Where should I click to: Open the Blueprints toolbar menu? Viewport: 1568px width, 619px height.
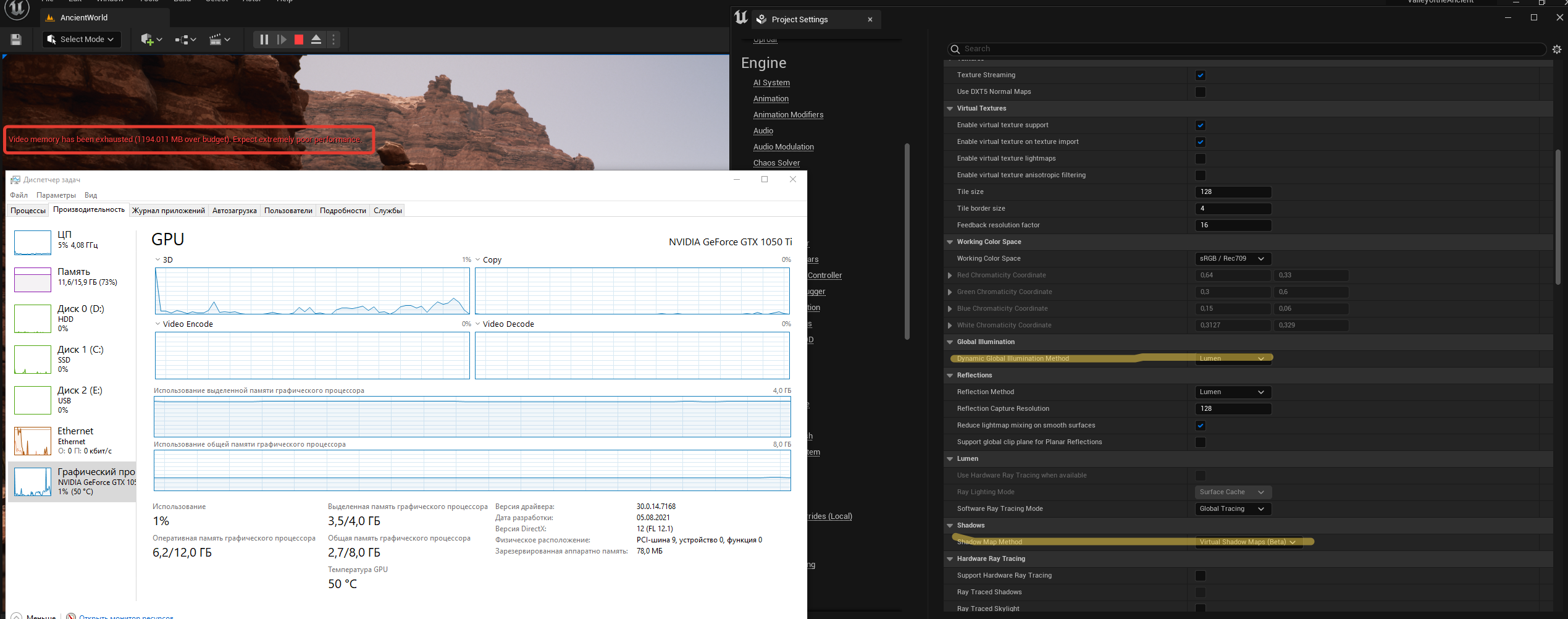185,40
